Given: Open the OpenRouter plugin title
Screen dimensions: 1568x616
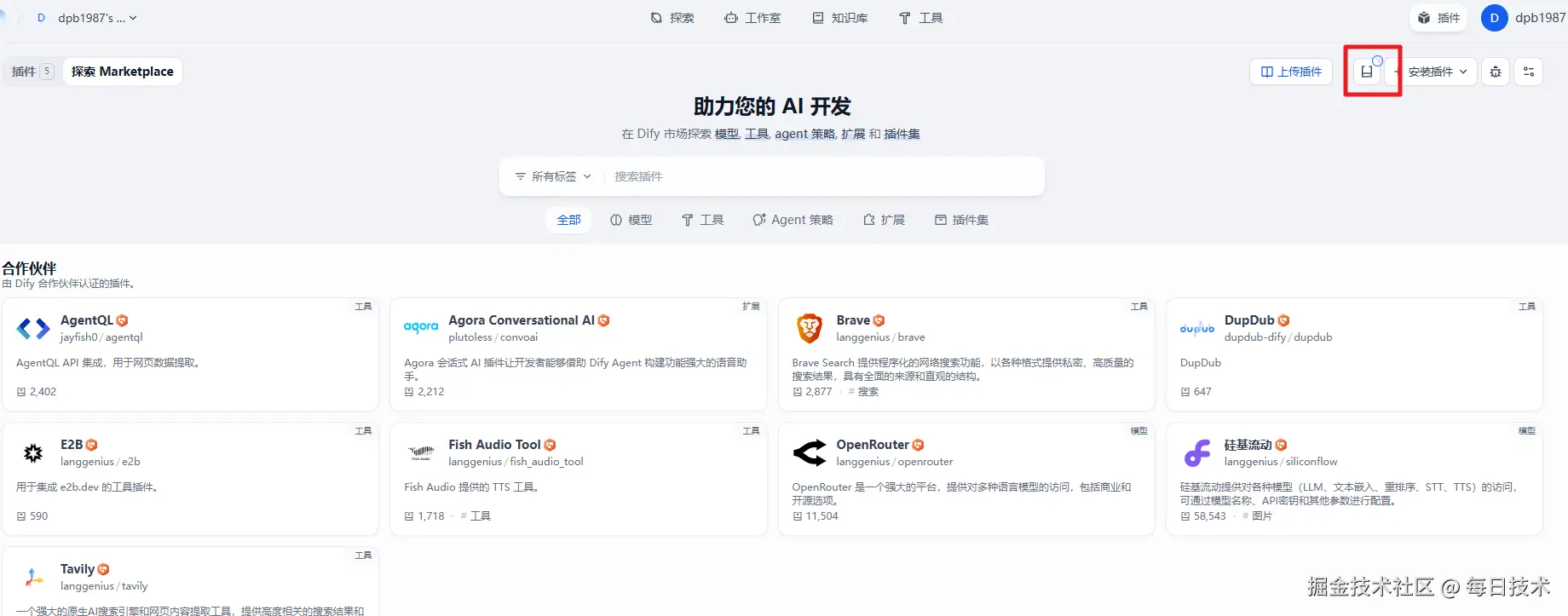Looking at the screenshot, I should [873, 445].
